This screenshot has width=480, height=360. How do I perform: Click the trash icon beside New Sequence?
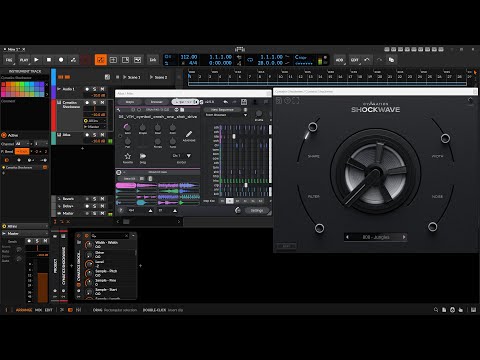tap(246, 110)
